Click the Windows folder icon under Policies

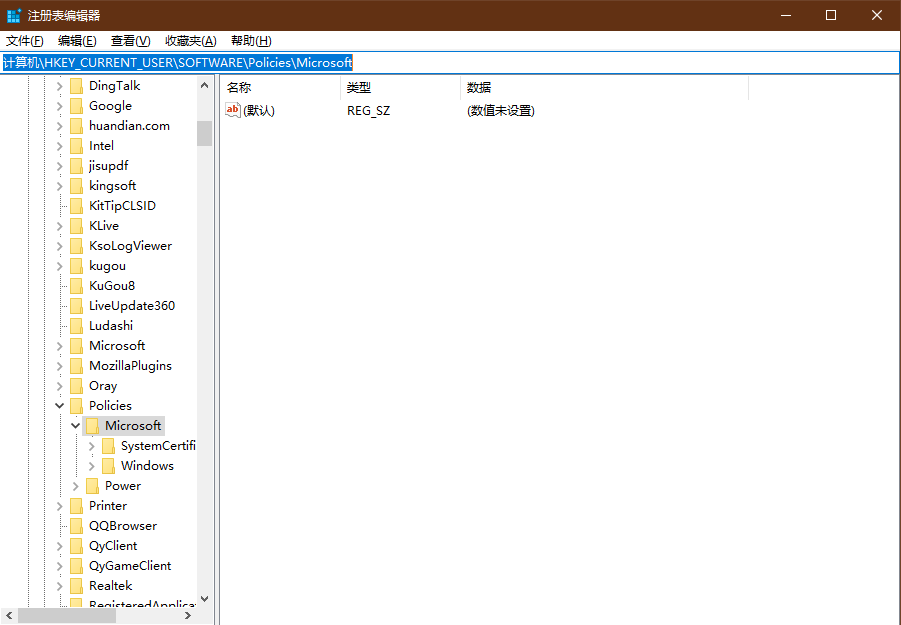pyautogui.click(x=108, y=466)
